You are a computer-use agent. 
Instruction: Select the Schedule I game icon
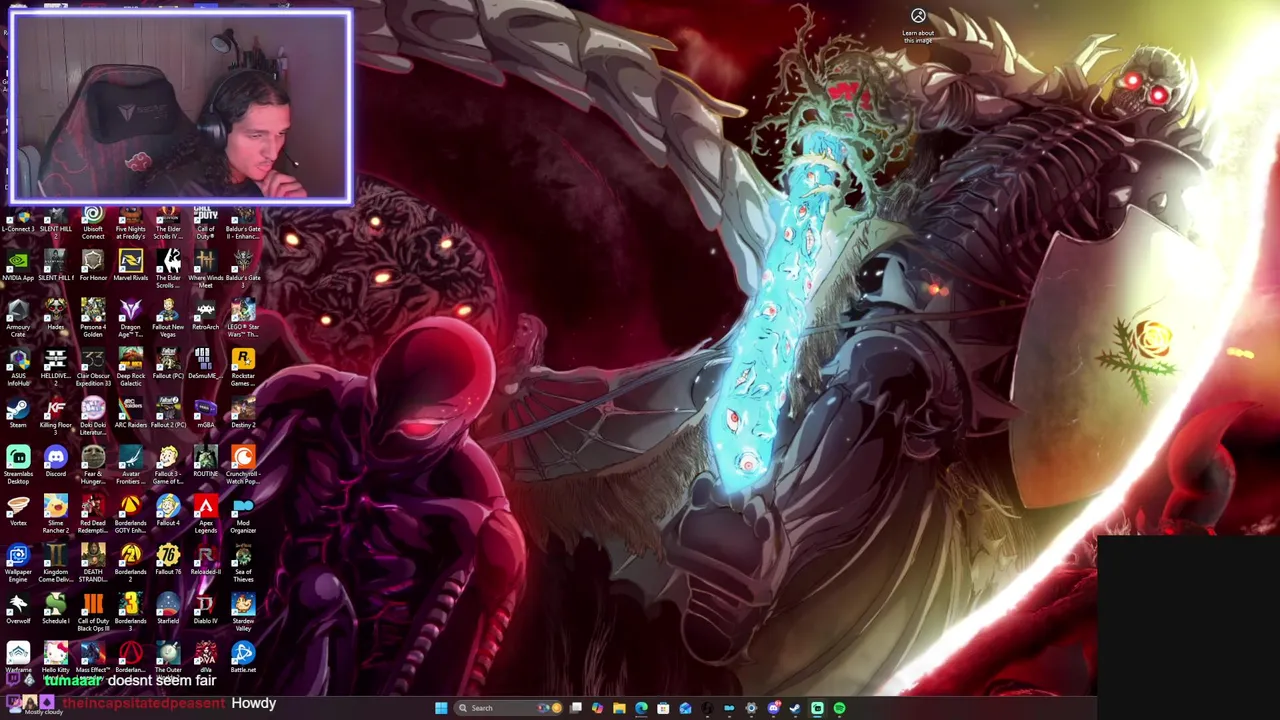click(55, 609)
